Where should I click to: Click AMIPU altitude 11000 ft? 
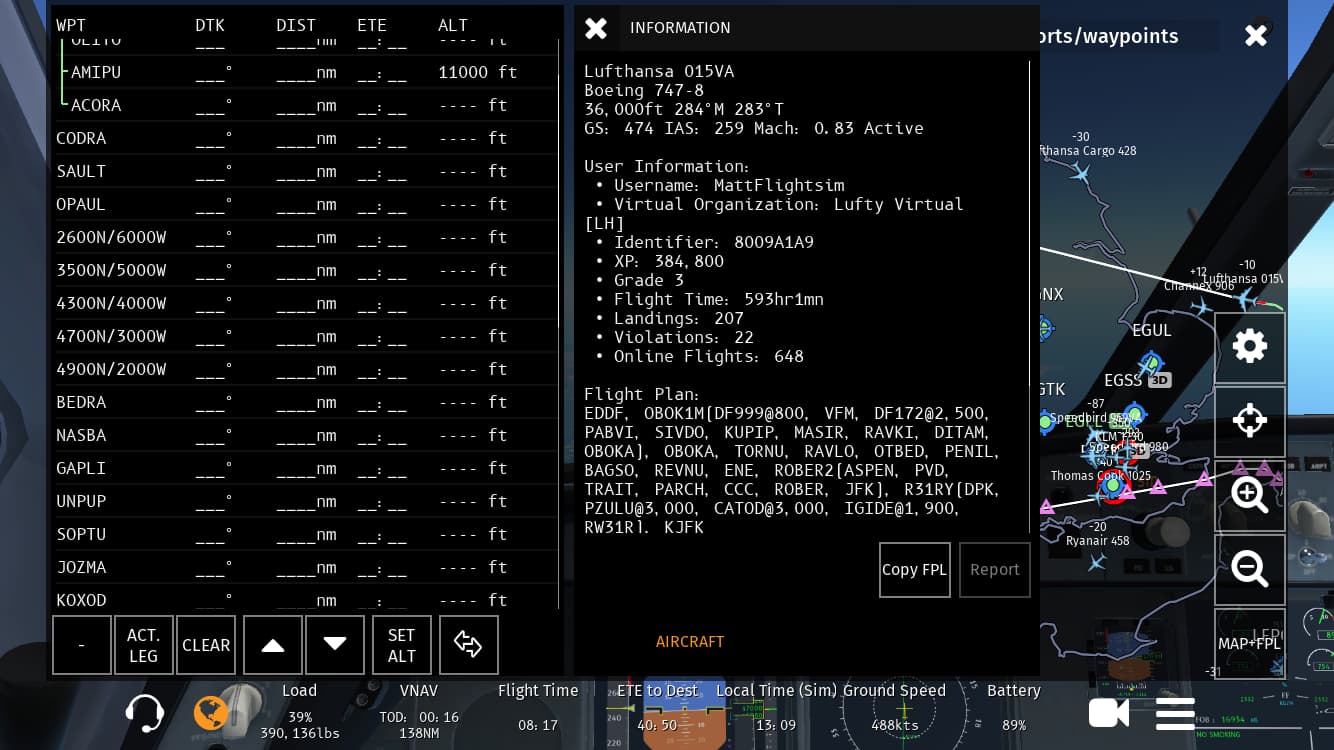point(478,72)
